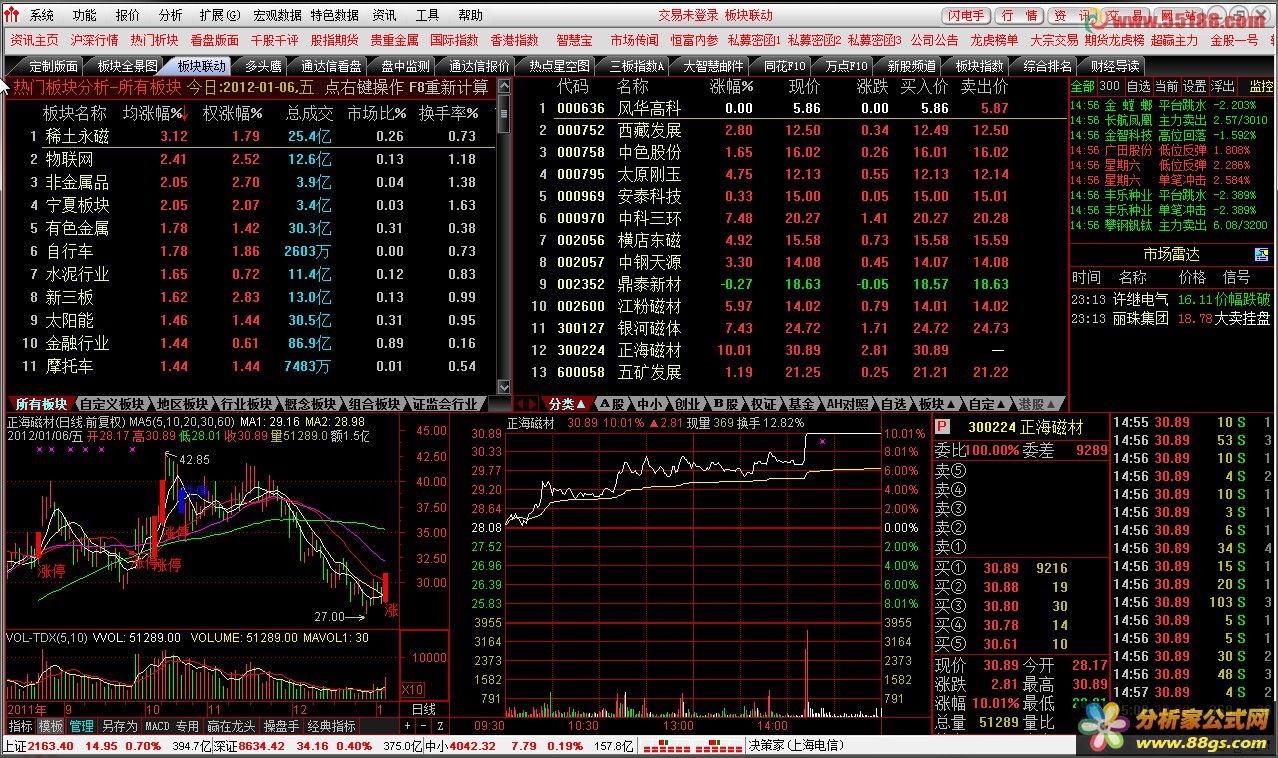The image size is (1278, 758).
Task: Sort stock list by 涨幅% column
Action: [731, 87]
